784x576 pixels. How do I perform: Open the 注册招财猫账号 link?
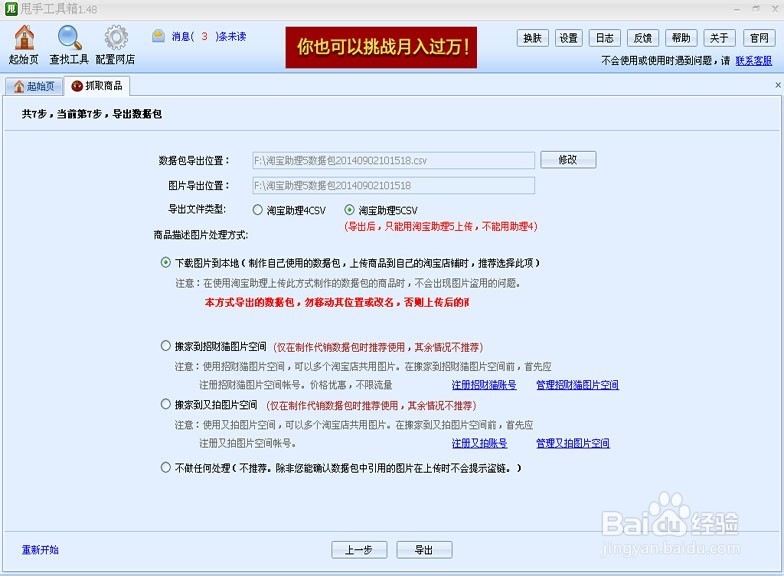coord(484,384)
